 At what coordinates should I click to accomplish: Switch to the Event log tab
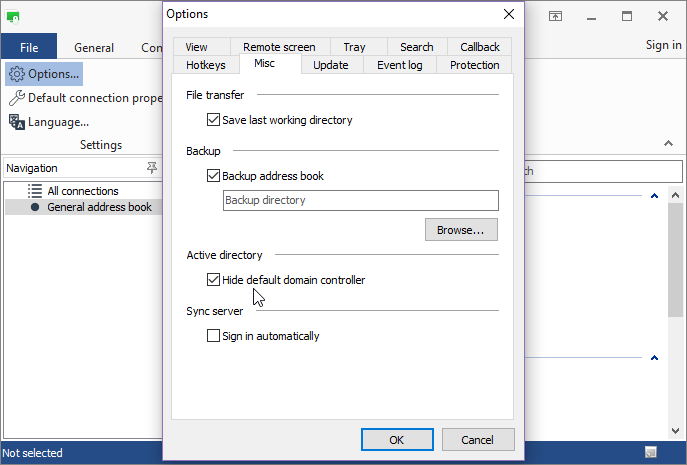[x=399, y=65]
